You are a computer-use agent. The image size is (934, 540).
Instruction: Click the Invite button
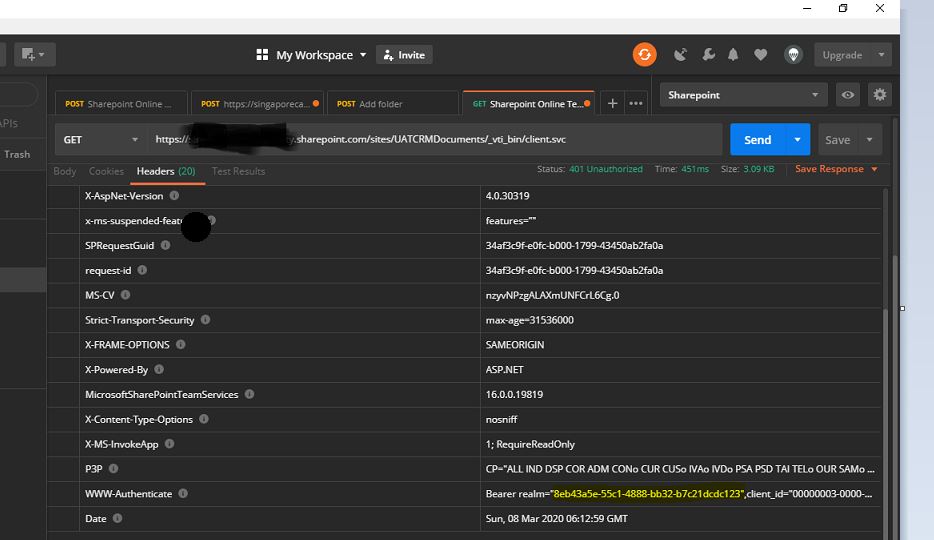[x=403, y=55]
